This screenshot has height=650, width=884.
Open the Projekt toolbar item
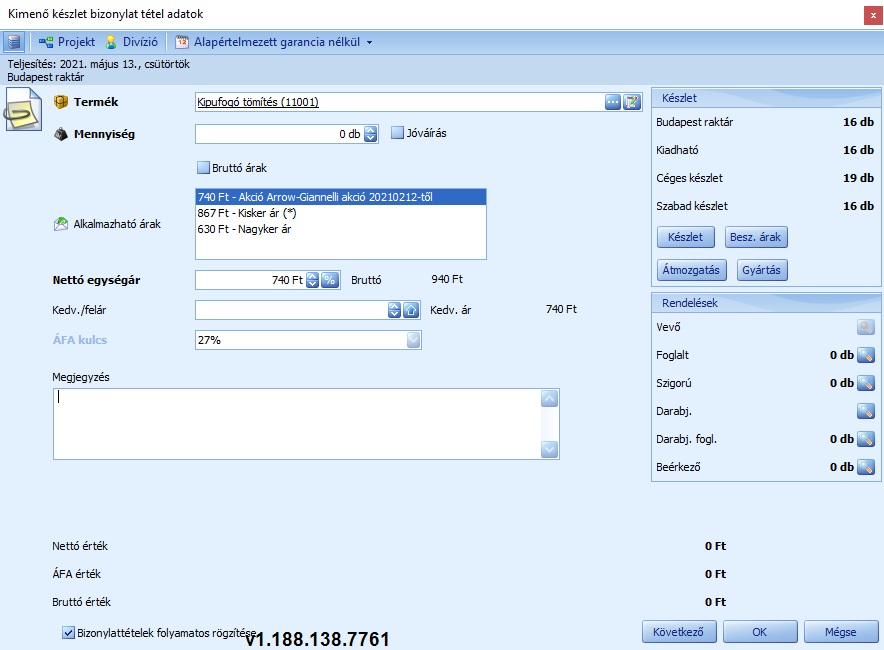(x=67, y=42)
